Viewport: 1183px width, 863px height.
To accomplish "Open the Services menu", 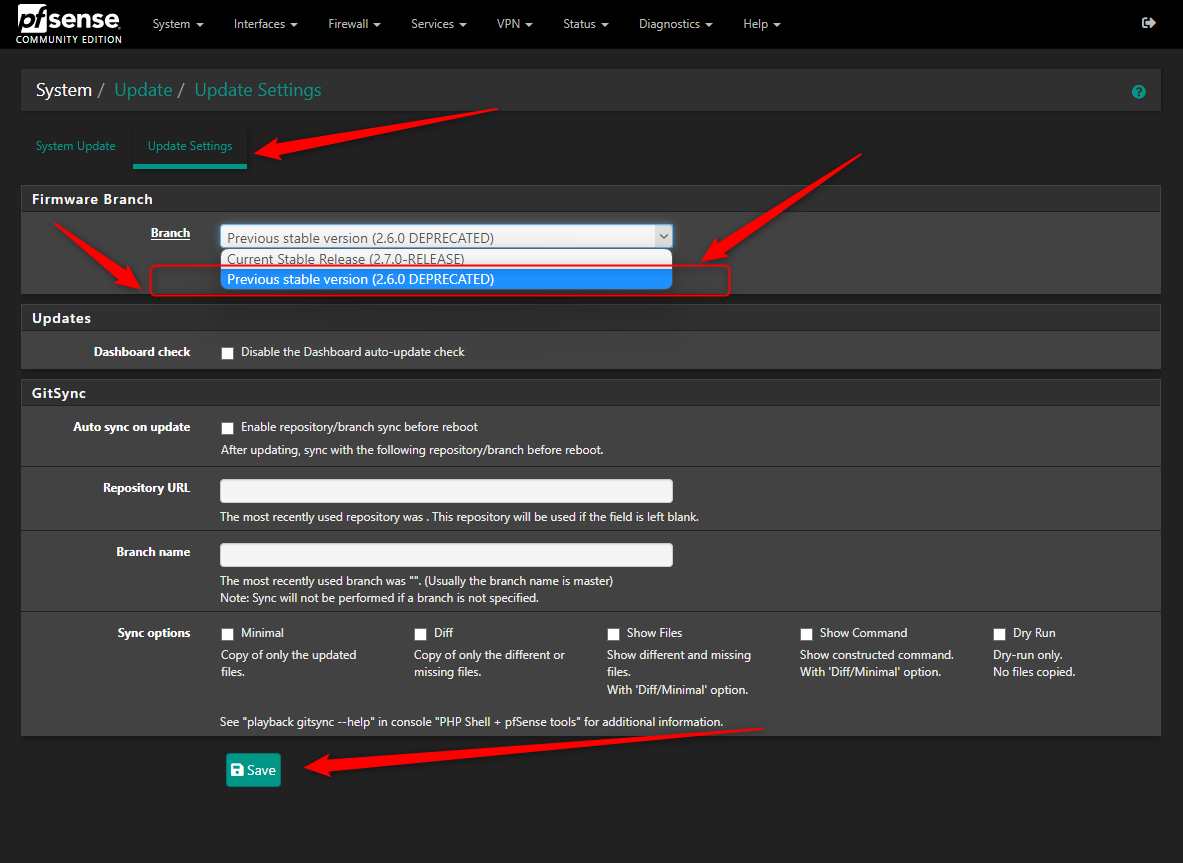I will [438, 24].
